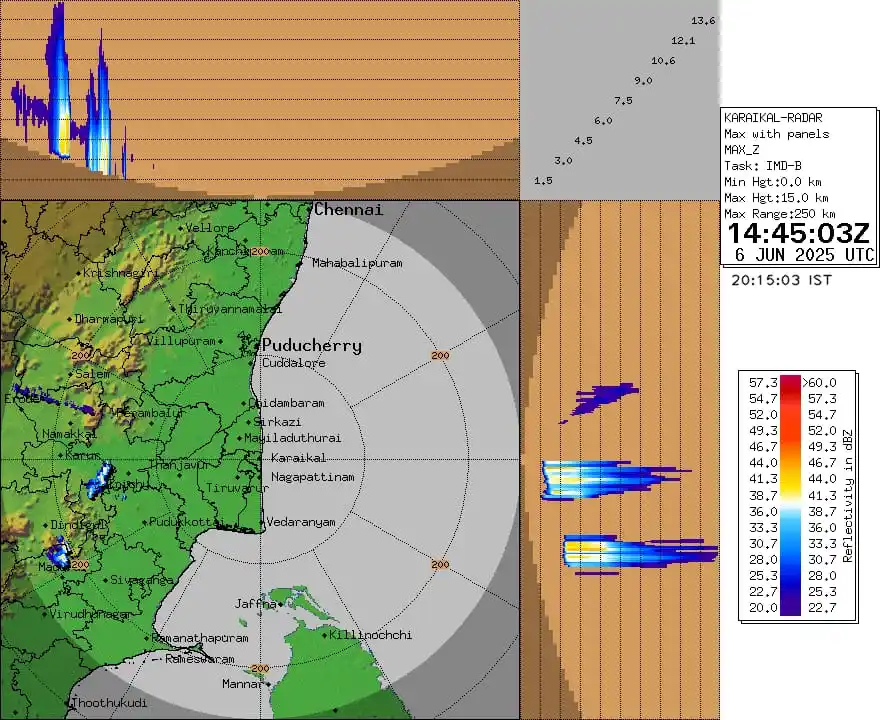This screenshot has width=880, height=720.
Task: Select the Thoothukudi label
Action: click(x=109, y=703)
